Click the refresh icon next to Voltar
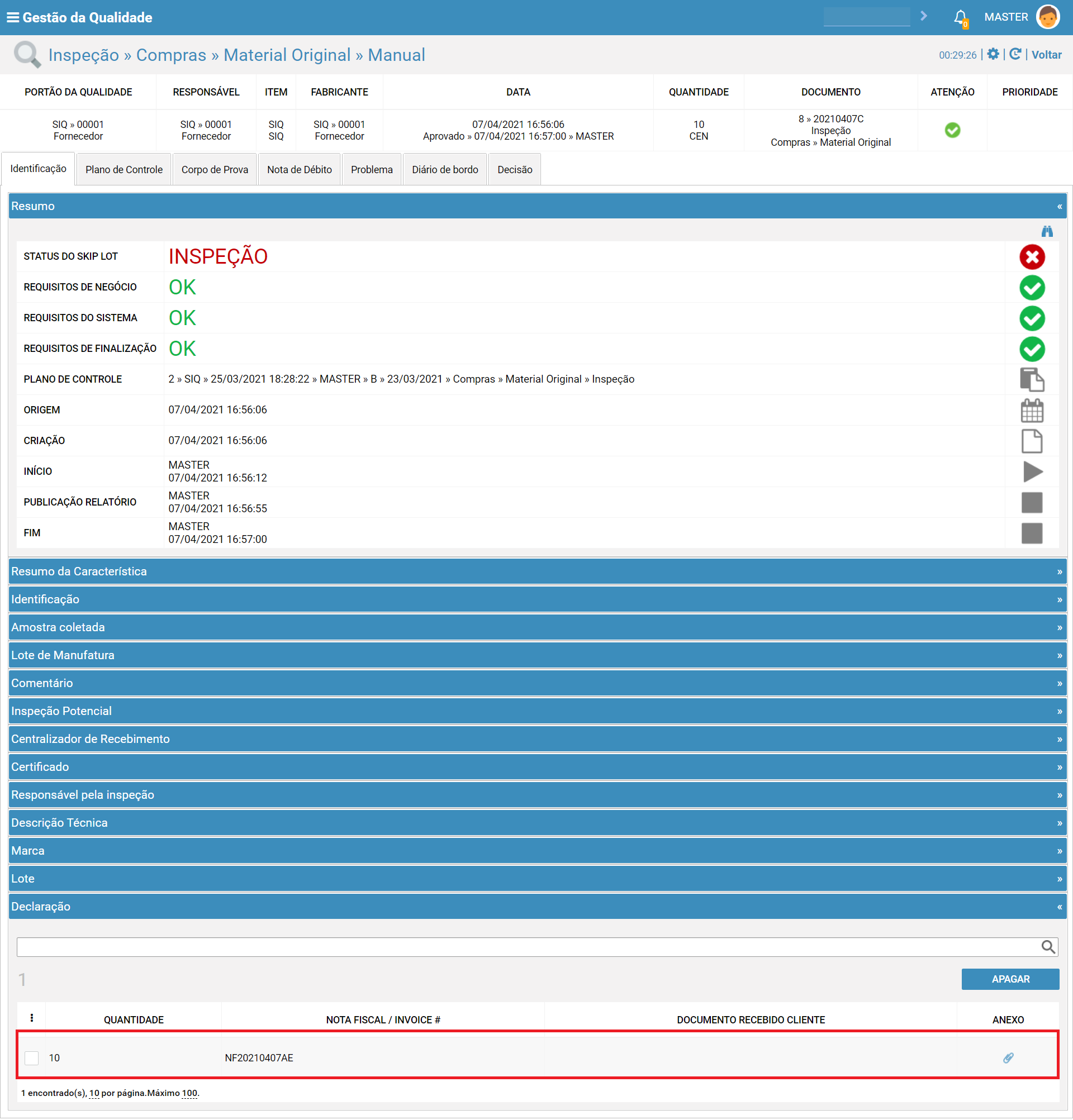 click(1015, 54)
